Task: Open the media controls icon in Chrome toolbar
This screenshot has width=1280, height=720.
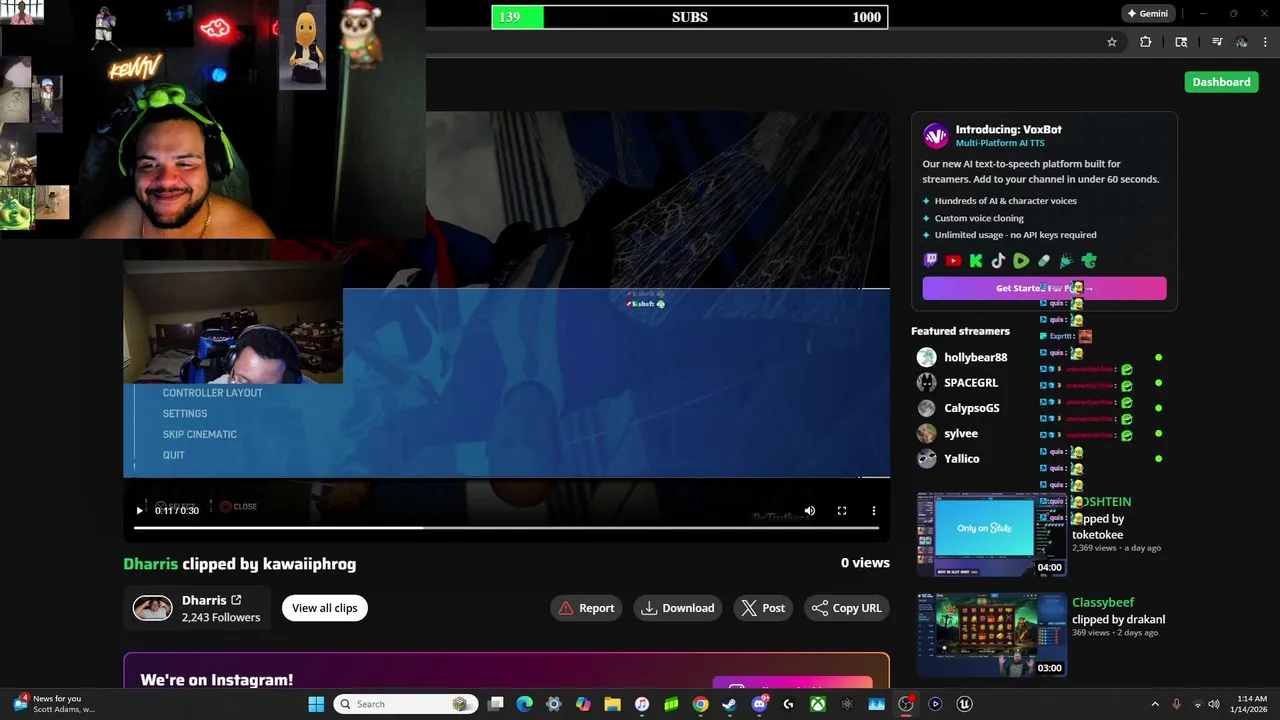Action: point(1217,42)
